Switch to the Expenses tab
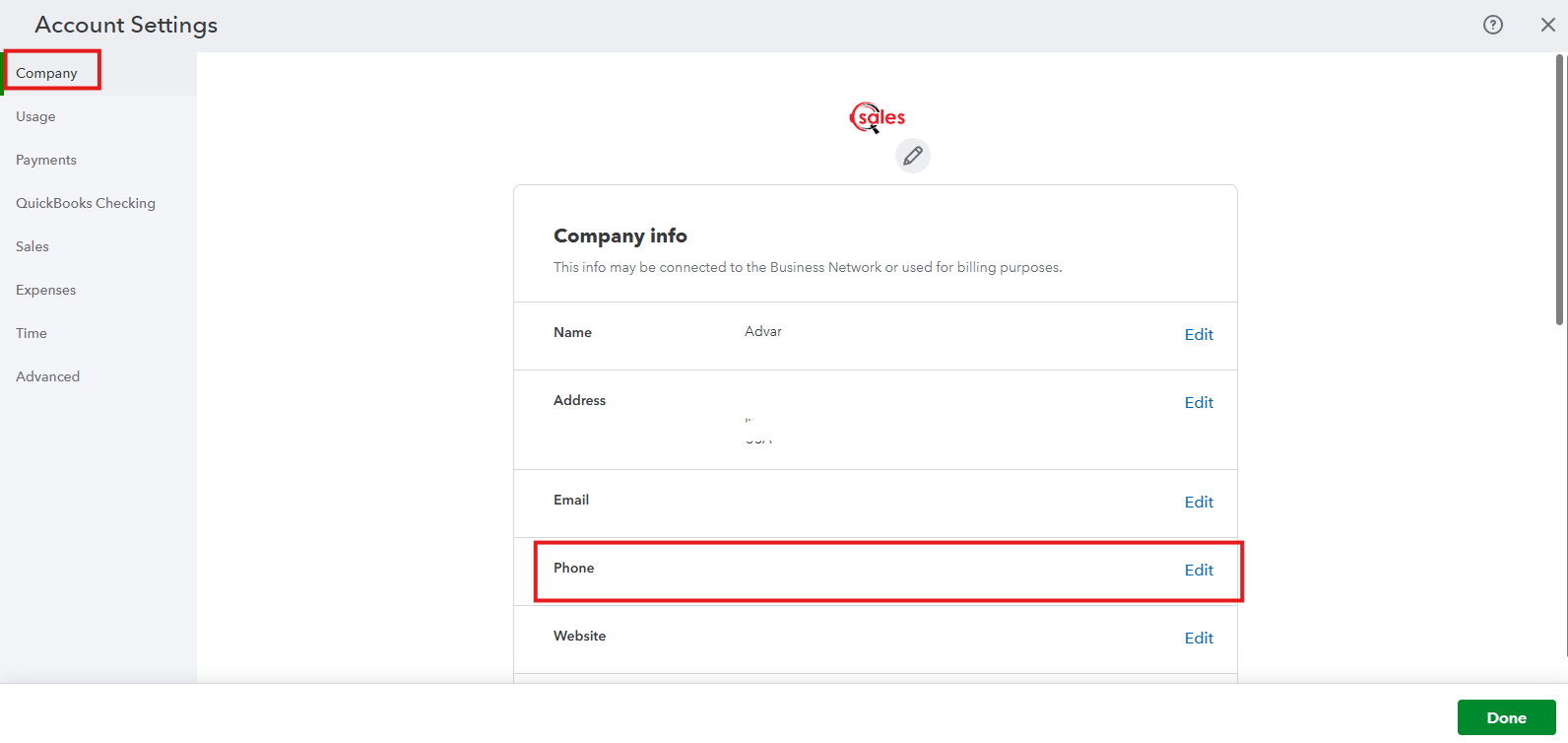The width and height of the screenshot is (1568, 743). (46, 290)
